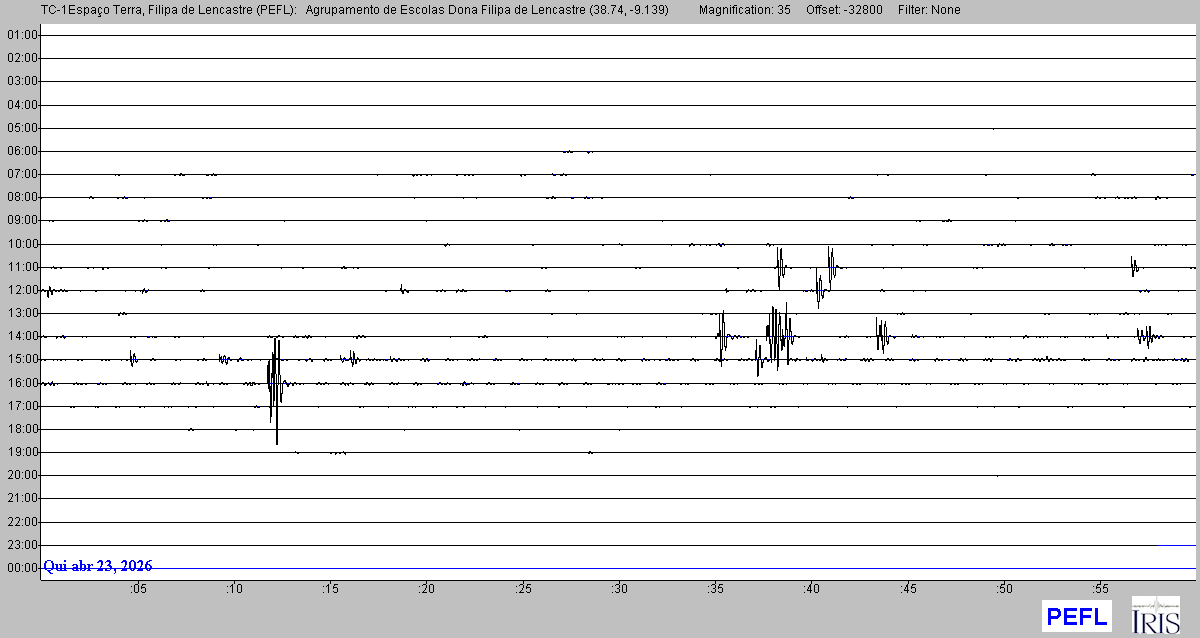
Task: Click the IRIS logo in the corner
Action: tap(1155, 615)
